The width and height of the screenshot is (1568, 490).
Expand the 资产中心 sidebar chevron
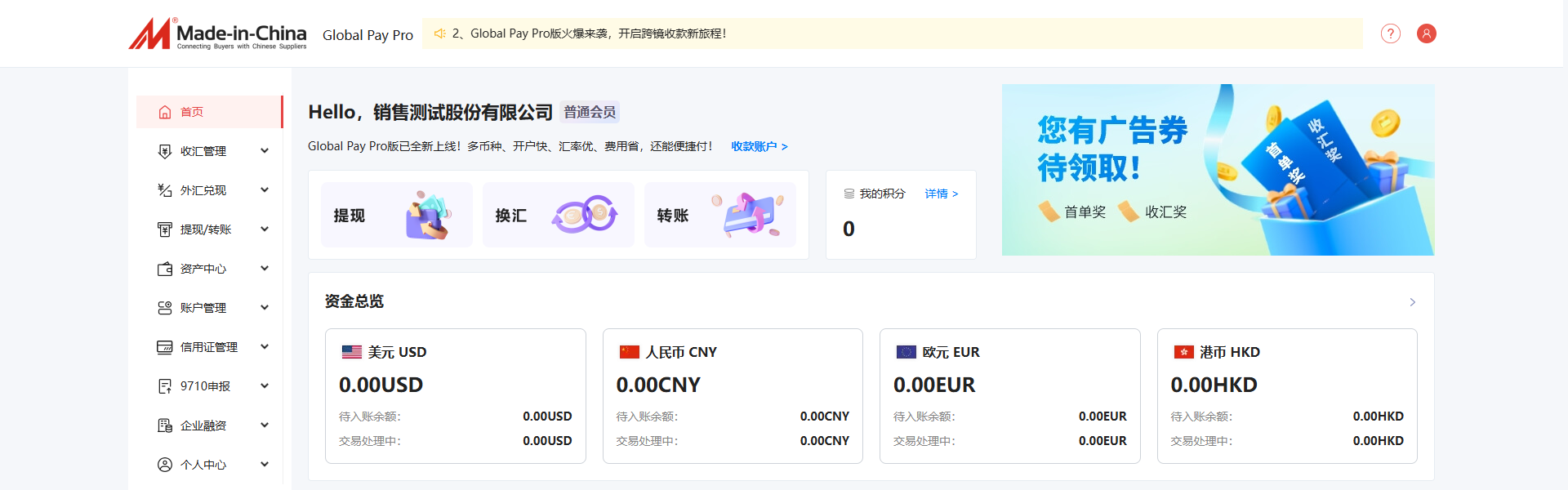click(265, 269)
